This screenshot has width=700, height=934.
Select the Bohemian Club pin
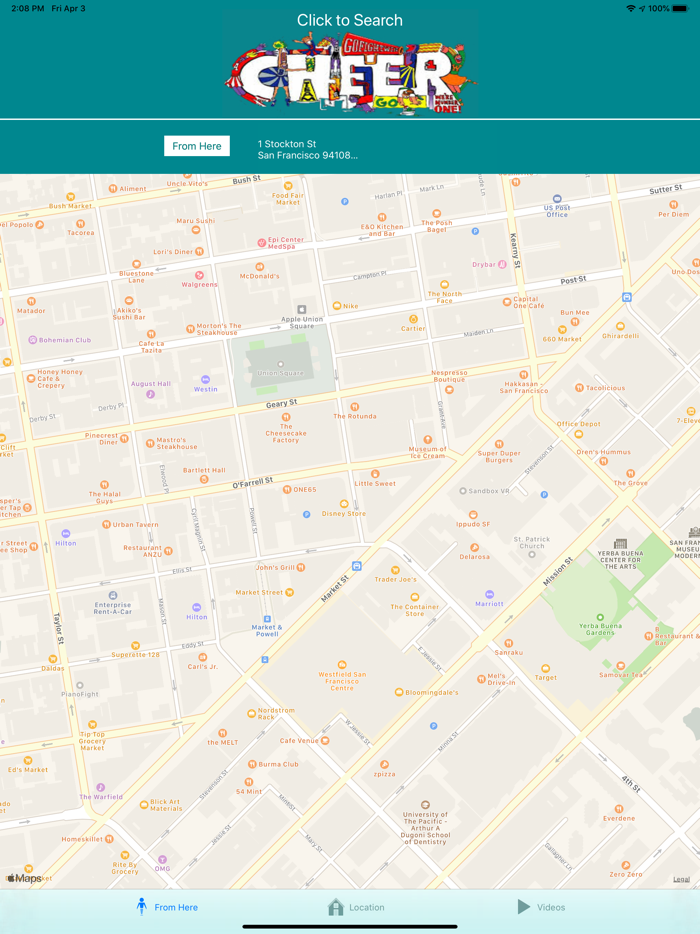(33, 340)
